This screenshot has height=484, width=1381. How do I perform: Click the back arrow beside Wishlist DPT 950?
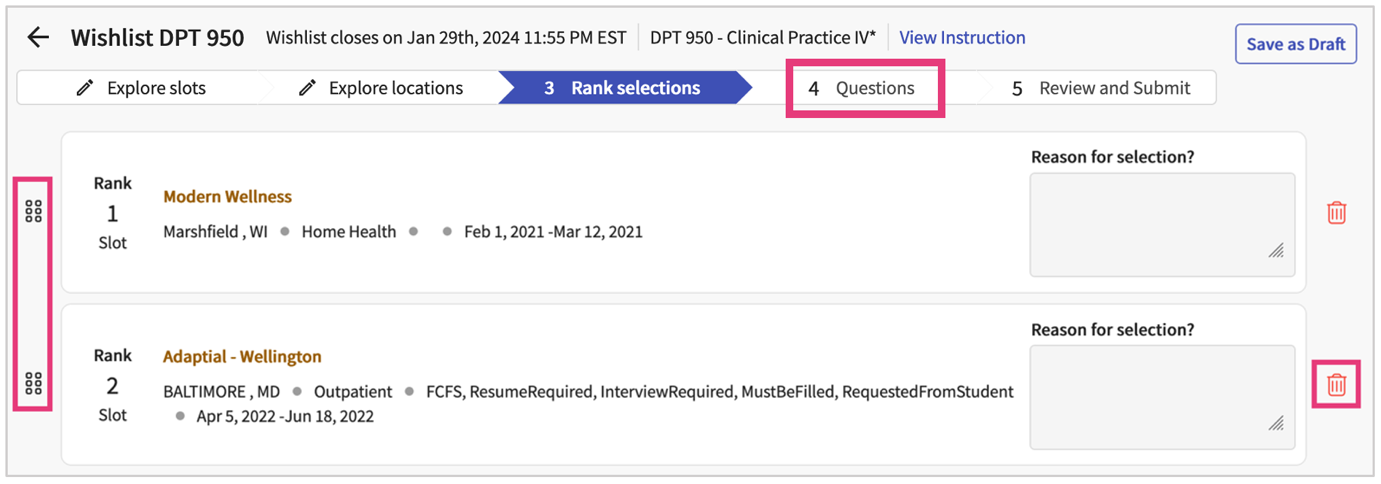pos(38,38)
